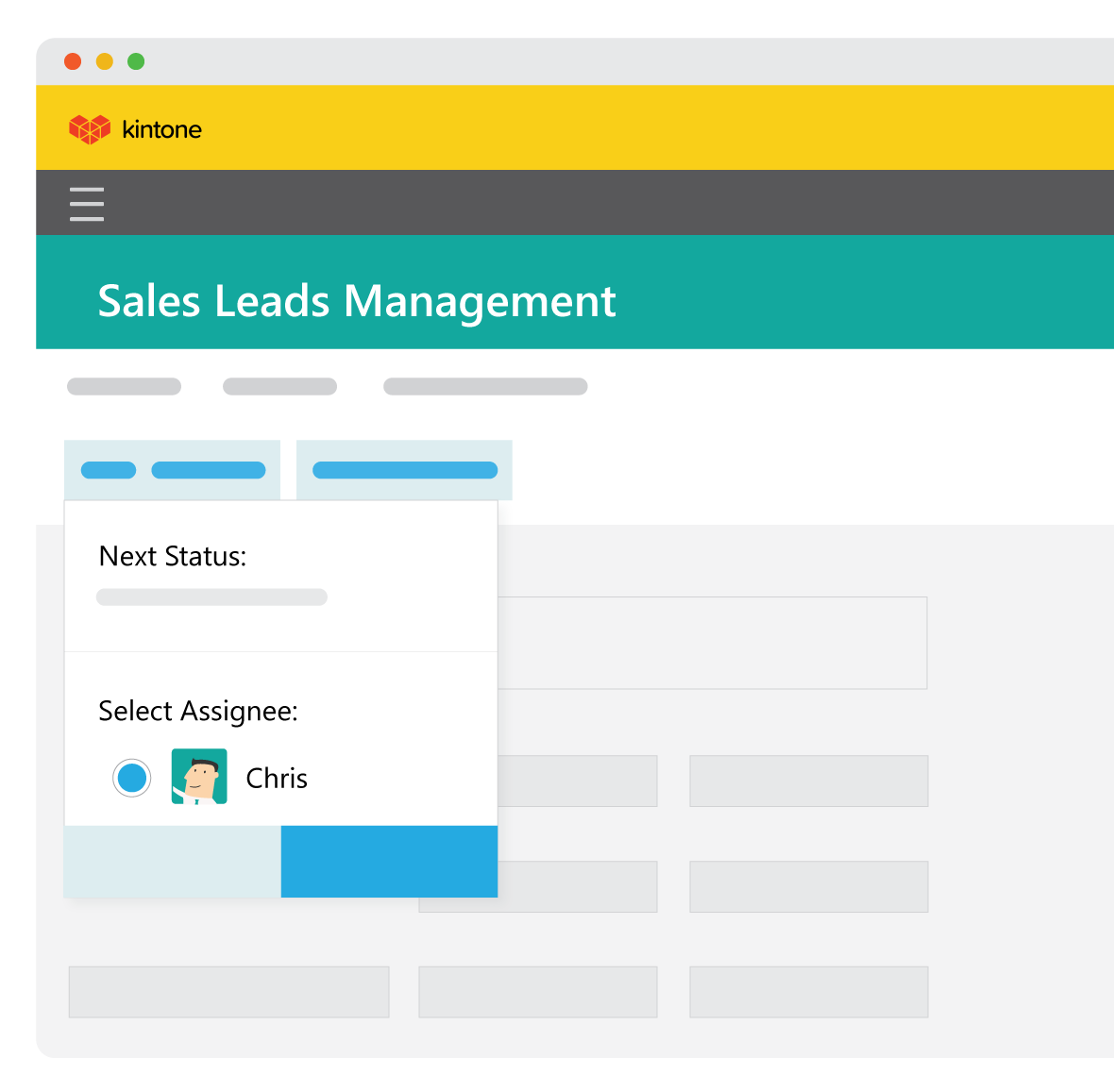
Task: Click the Next Status label
Action: (173, 556)
